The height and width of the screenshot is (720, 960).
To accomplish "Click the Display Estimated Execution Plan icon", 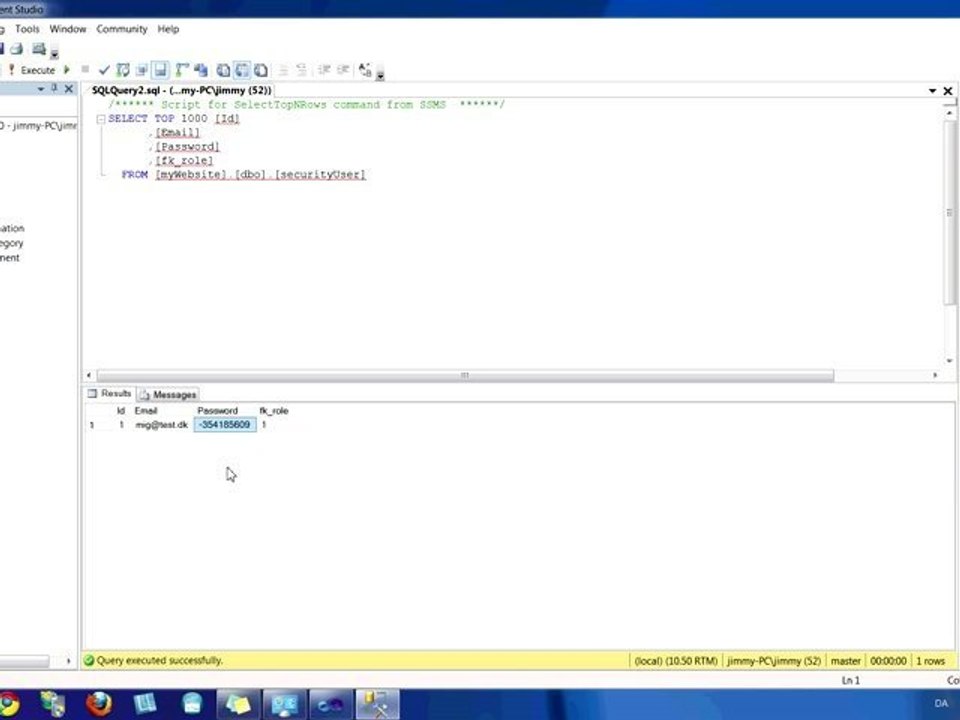I will [x=123, y=70].
